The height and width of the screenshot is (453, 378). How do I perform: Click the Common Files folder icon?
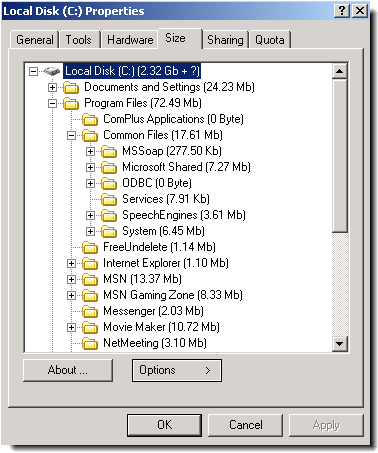(x=90, y=136)
